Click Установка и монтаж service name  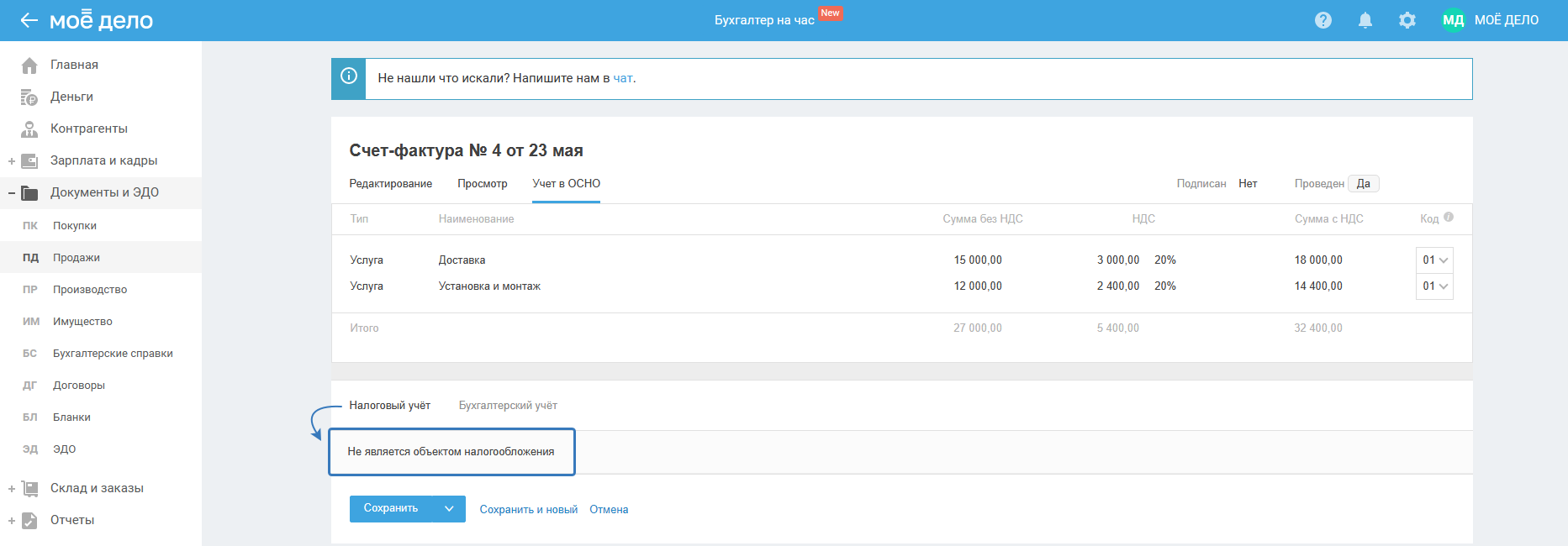(x=489, y=286)
